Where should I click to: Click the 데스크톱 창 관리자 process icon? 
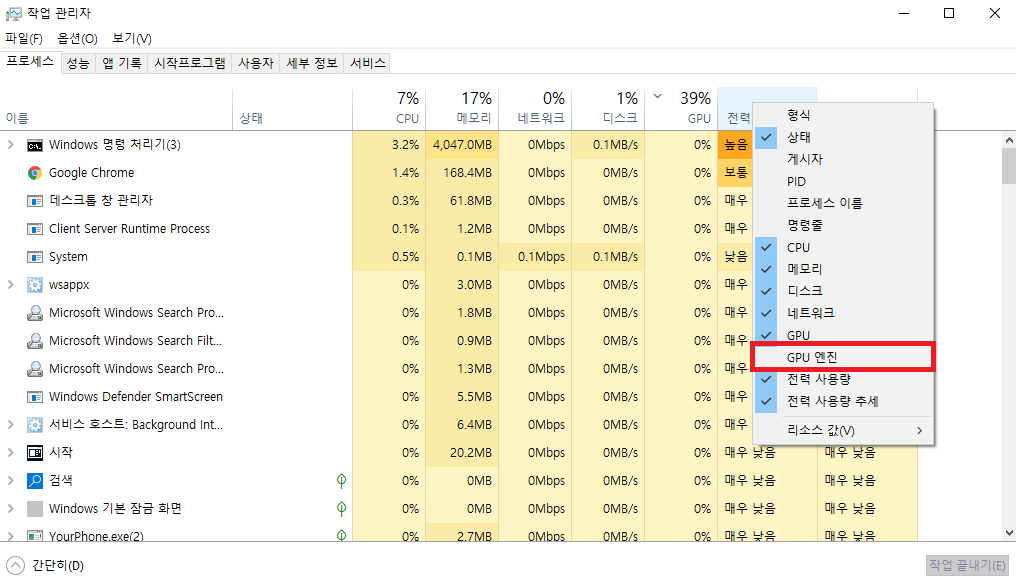[34, 201]
